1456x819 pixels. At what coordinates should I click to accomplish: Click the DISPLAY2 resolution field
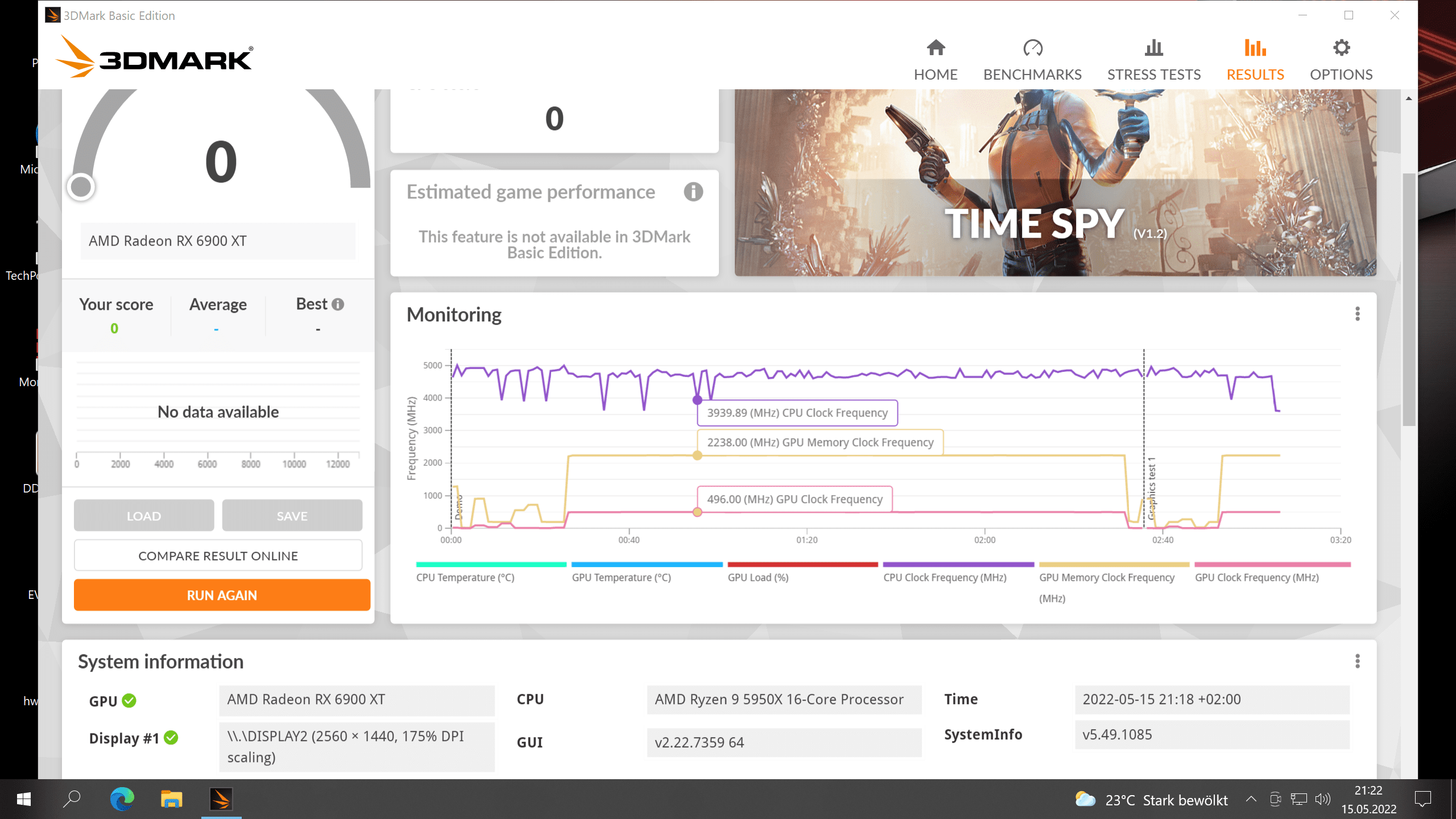[x=357, y=747]
